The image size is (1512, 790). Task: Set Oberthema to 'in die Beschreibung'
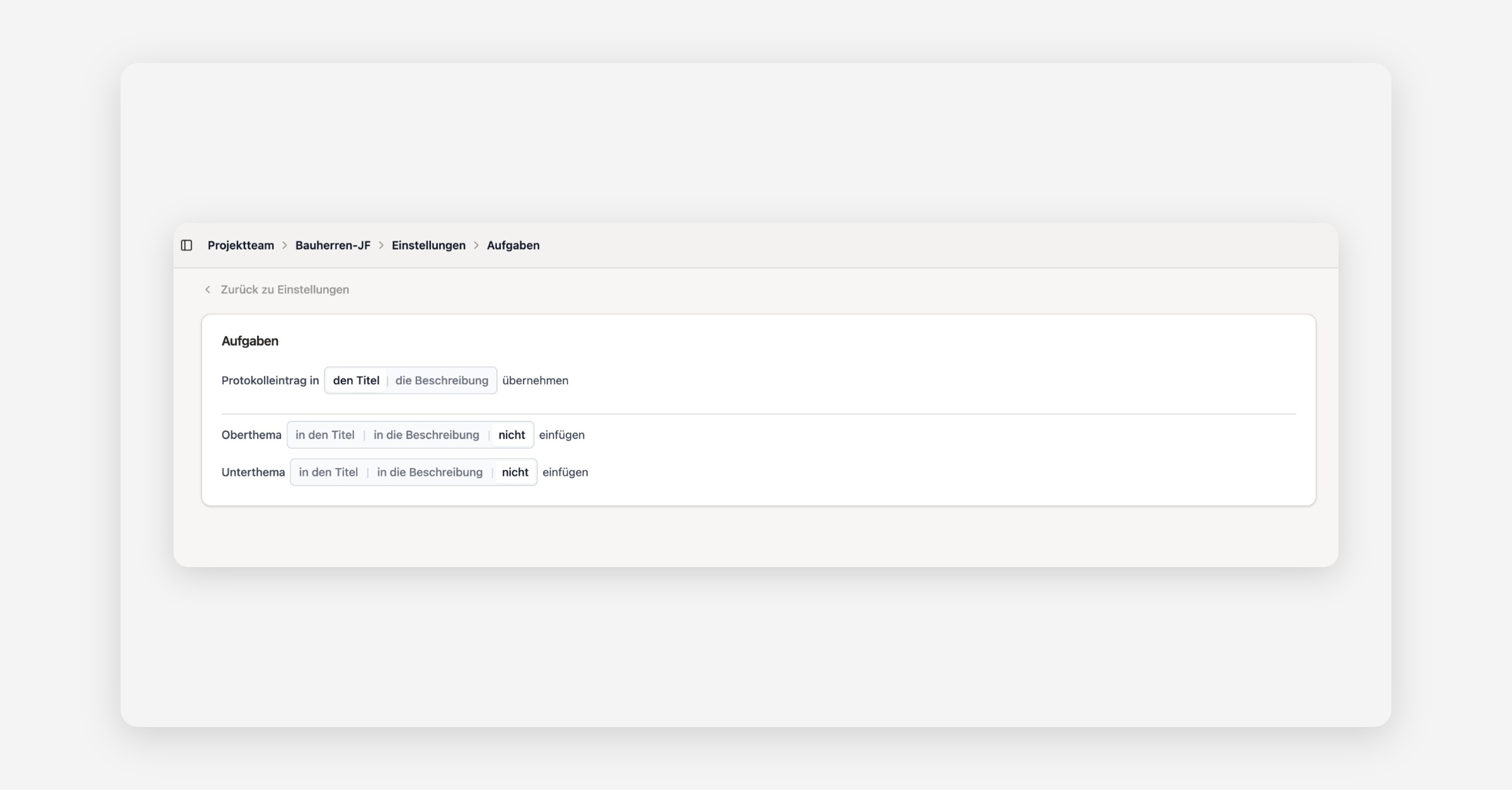tap(426, 435)
